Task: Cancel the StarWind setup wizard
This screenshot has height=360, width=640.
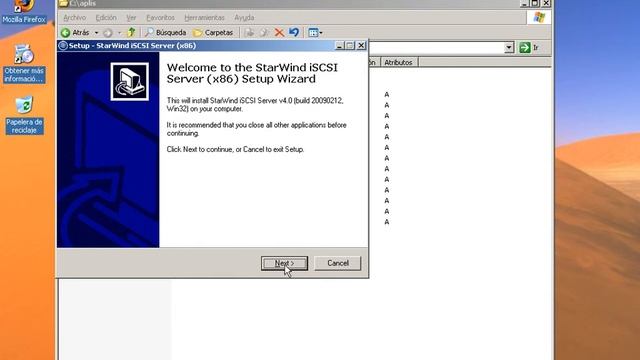Action: pyautogui.click(x=338, y=263)
